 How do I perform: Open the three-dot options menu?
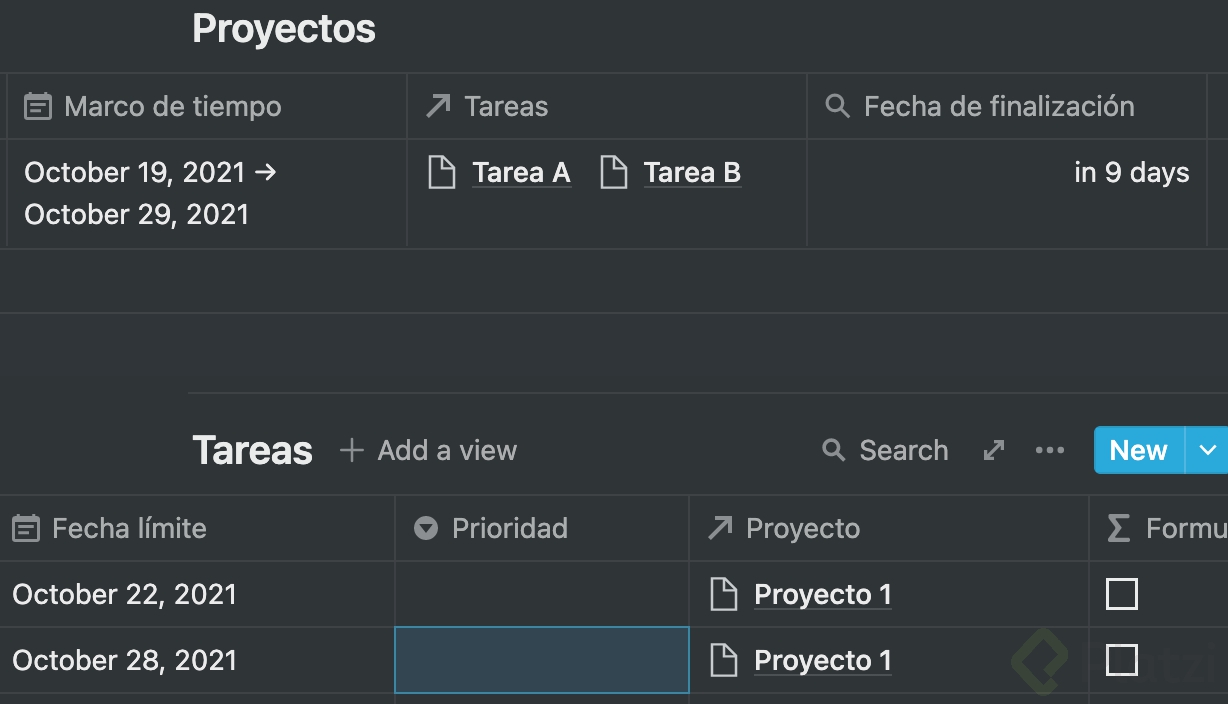click(1049, 450)
